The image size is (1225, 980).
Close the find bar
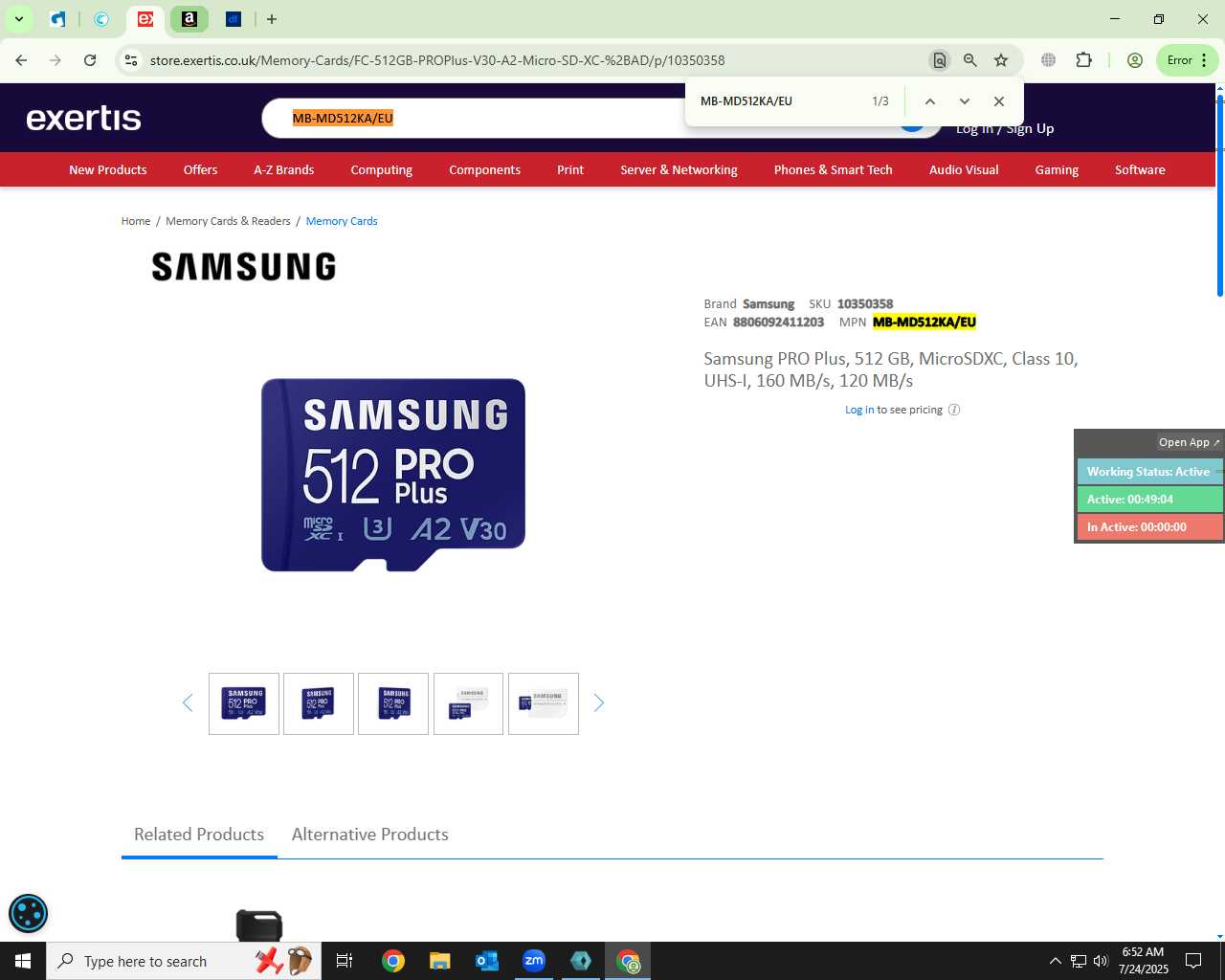coord(999,101)
